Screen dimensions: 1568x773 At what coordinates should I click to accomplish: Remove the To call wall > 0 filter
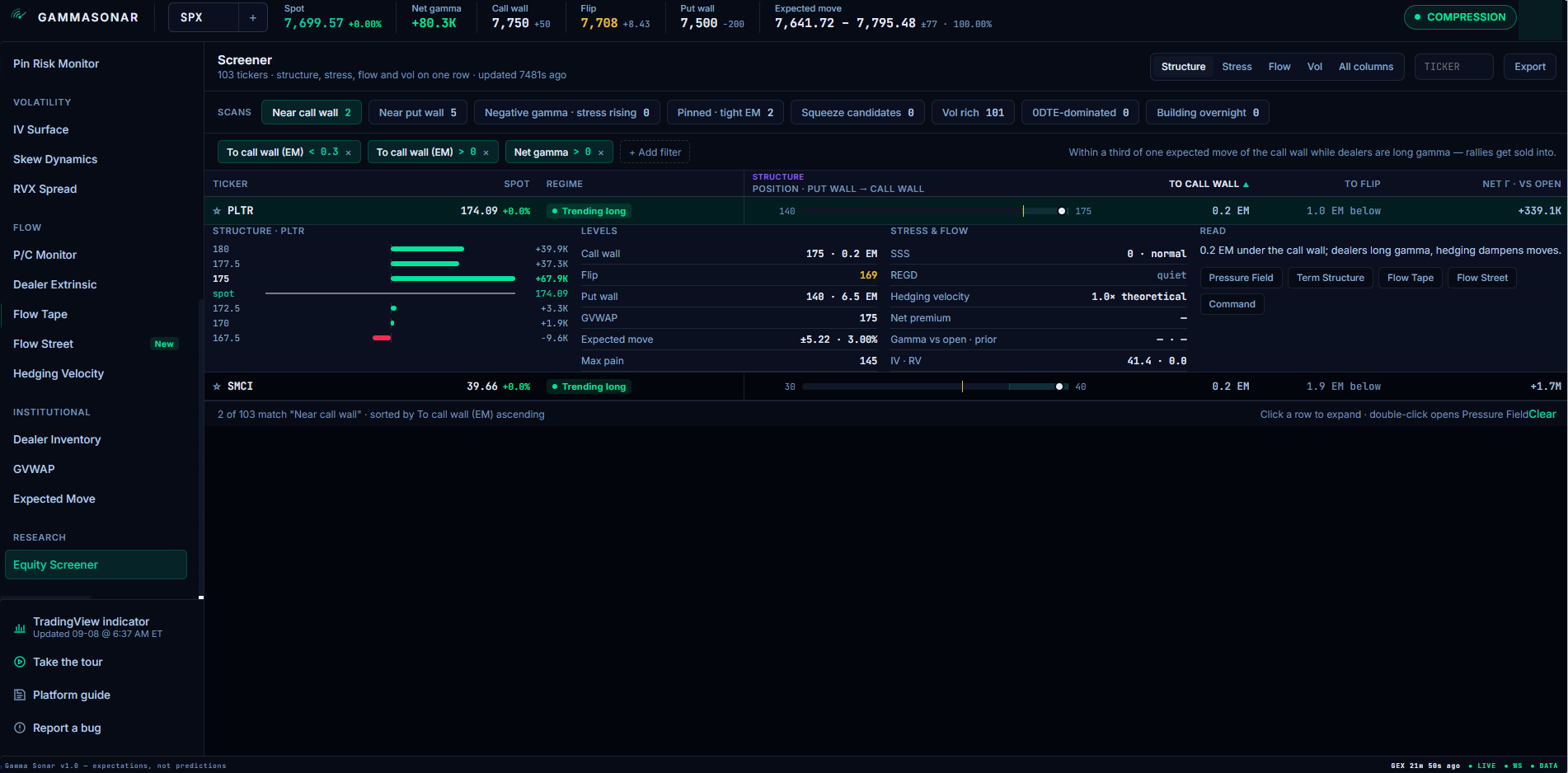click(486, 152)
